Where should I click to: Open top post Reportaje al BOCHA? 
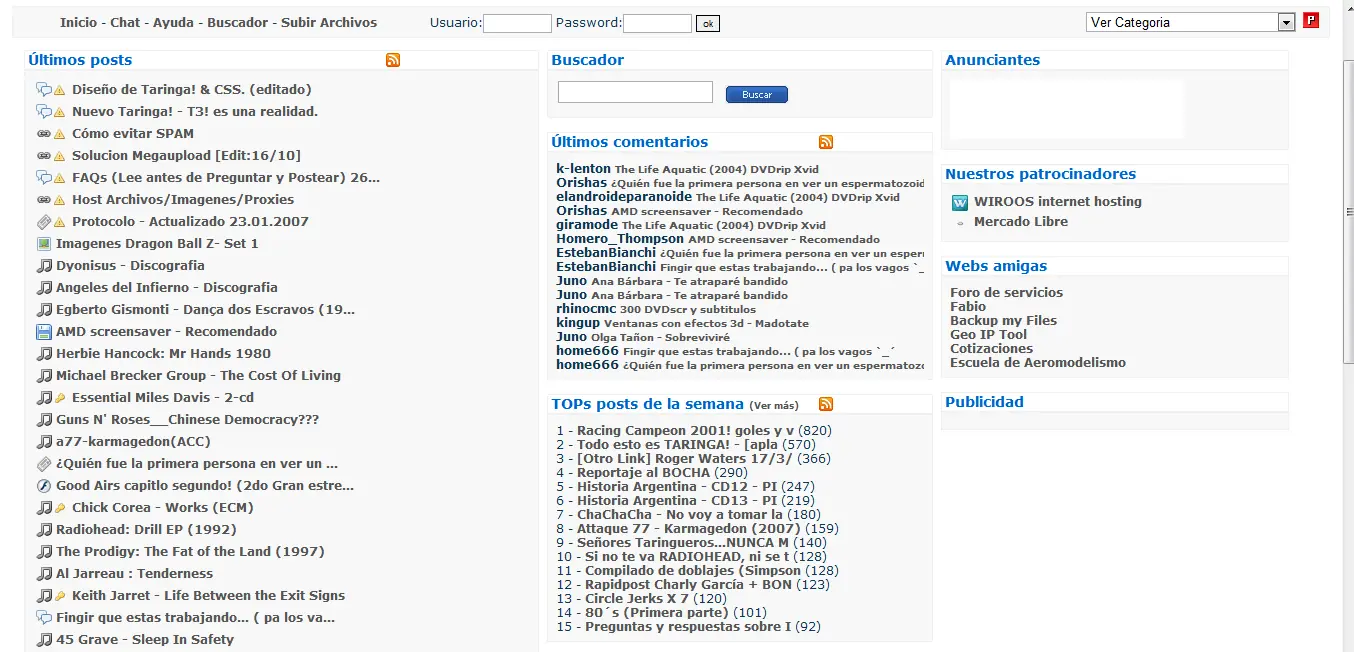643,472
